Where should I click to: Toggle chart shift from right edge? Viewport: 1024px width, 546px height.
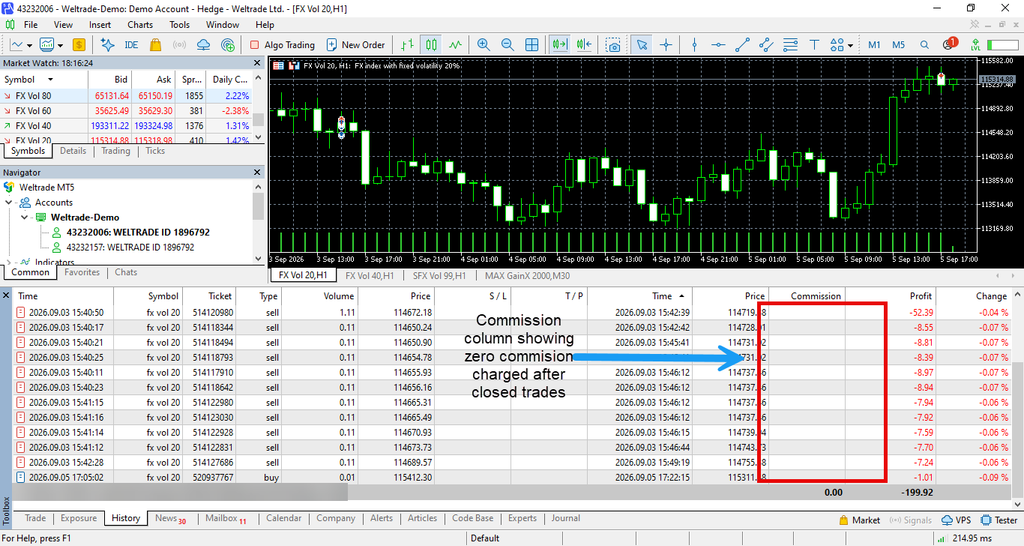[584, 45]
